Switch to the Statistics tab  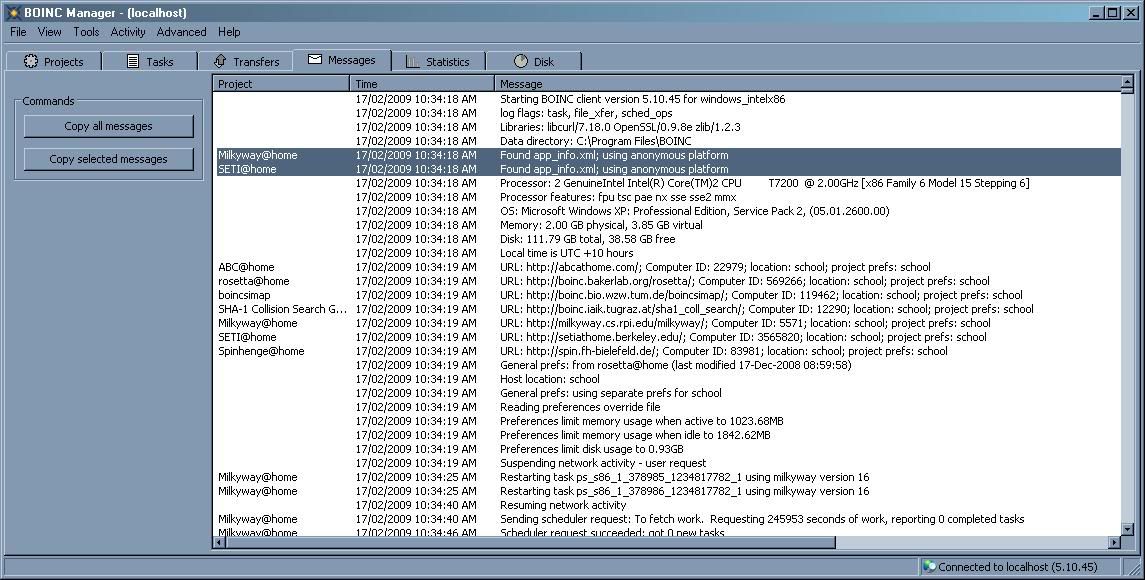pos(437,61)
